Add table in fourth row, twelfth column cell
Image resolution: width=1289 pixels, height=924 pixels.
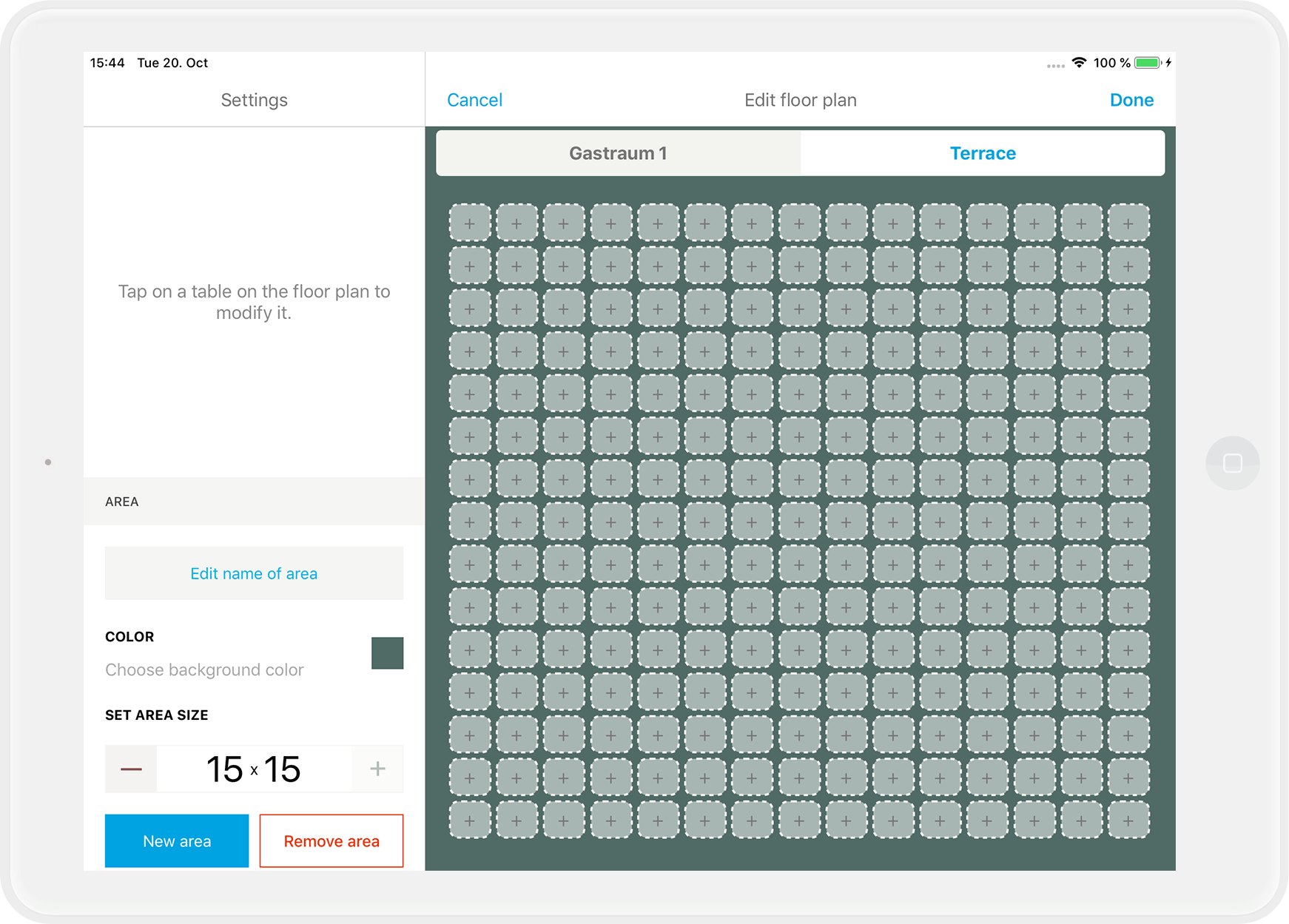point(987,351)
